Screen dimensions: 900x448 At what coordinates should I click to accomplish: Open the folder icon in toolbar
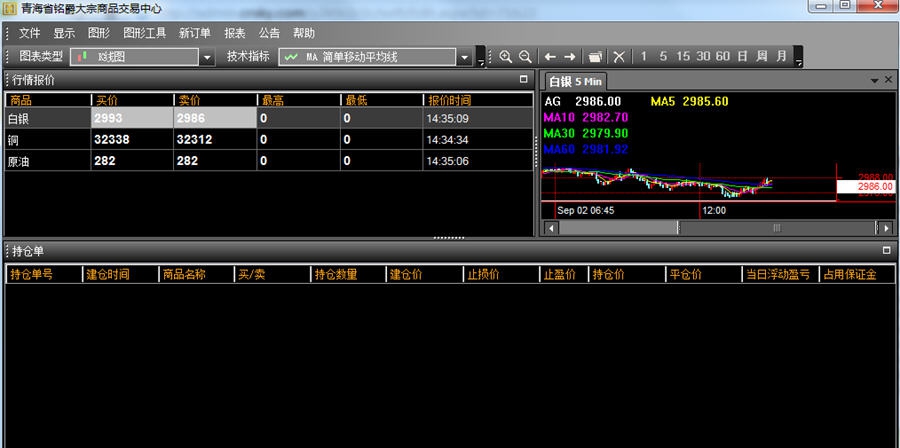coord(596,57)
